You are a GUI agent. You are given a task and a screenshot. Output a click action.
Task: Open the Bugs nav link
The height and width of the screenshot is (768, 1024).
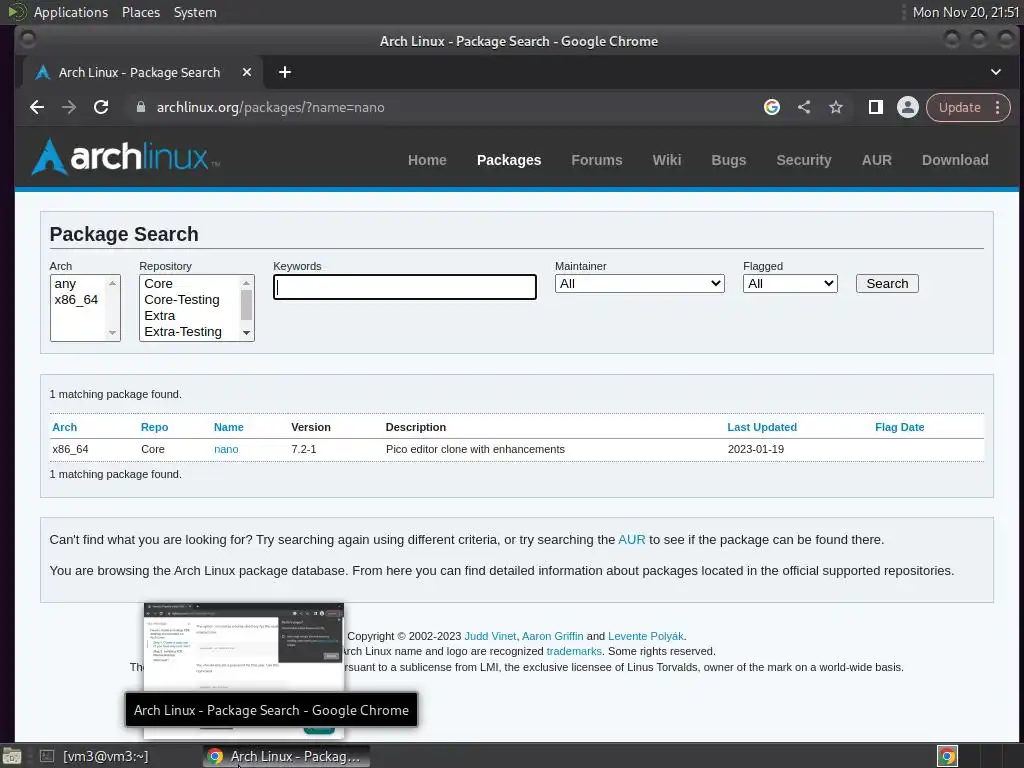pos(728,160)
